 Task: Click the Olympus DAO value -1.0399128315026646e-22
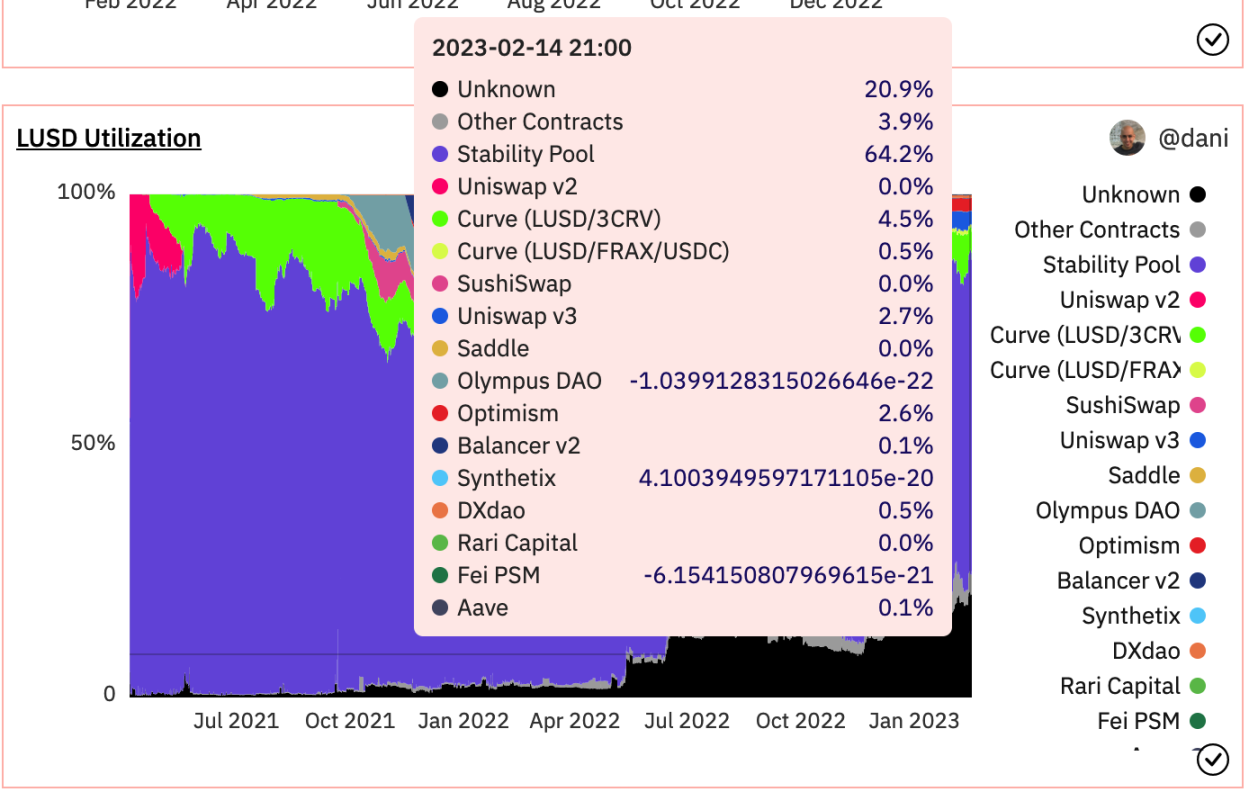coord(781,381)
